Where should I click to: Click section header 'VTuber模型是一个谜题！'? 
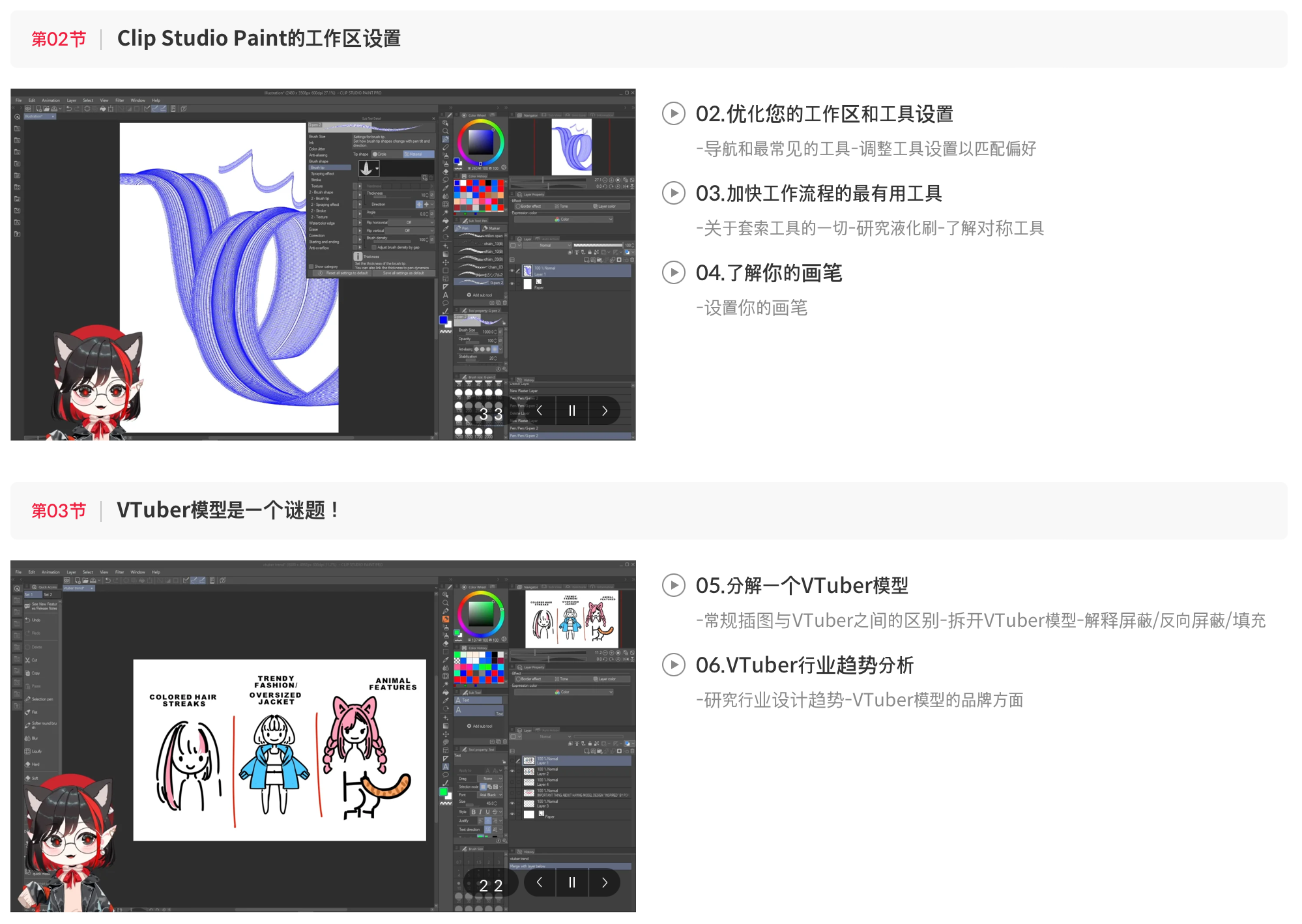point(229,510)
